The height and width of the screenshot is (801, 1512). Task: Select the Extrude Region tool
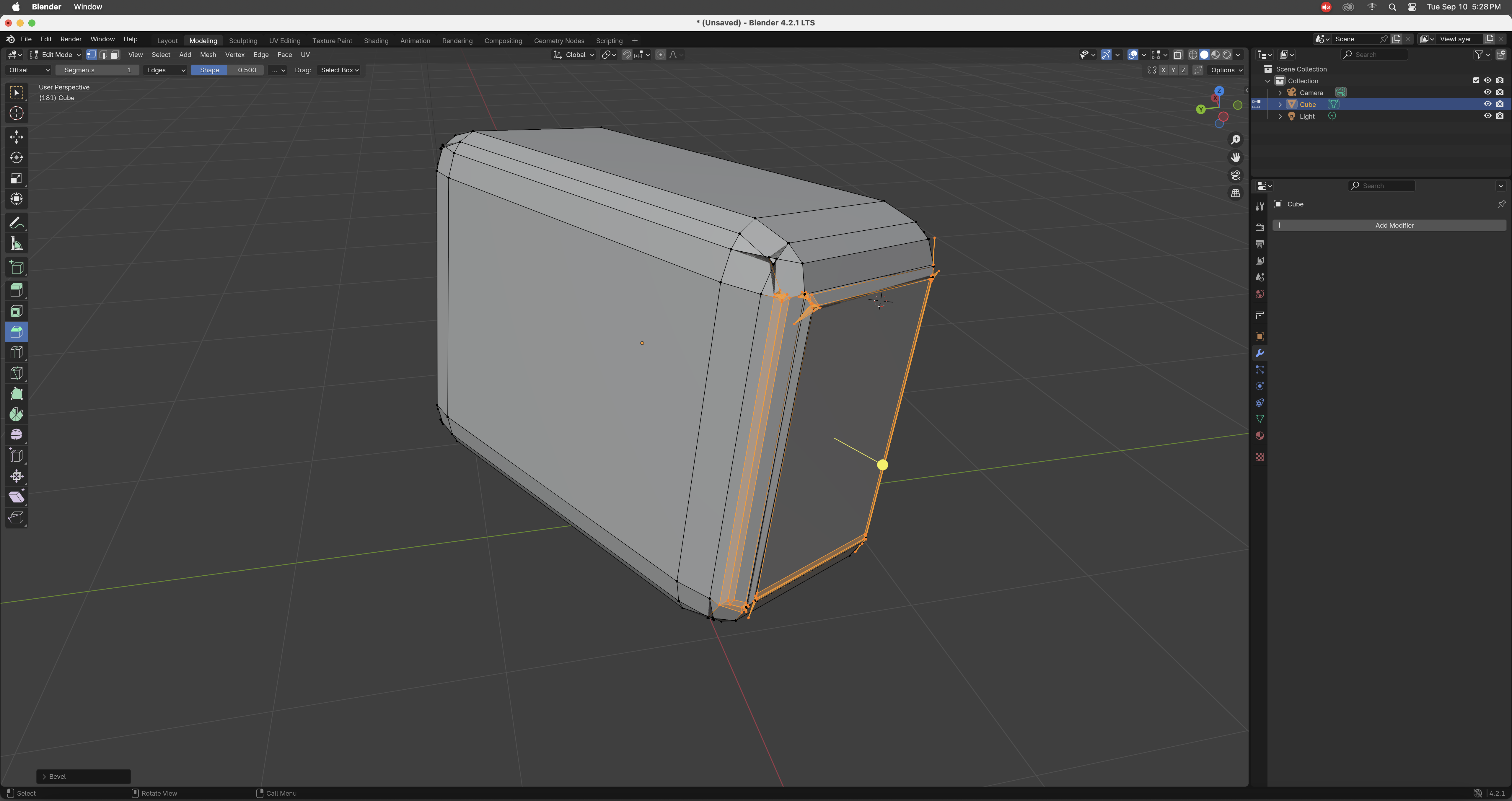pos(17,290)
